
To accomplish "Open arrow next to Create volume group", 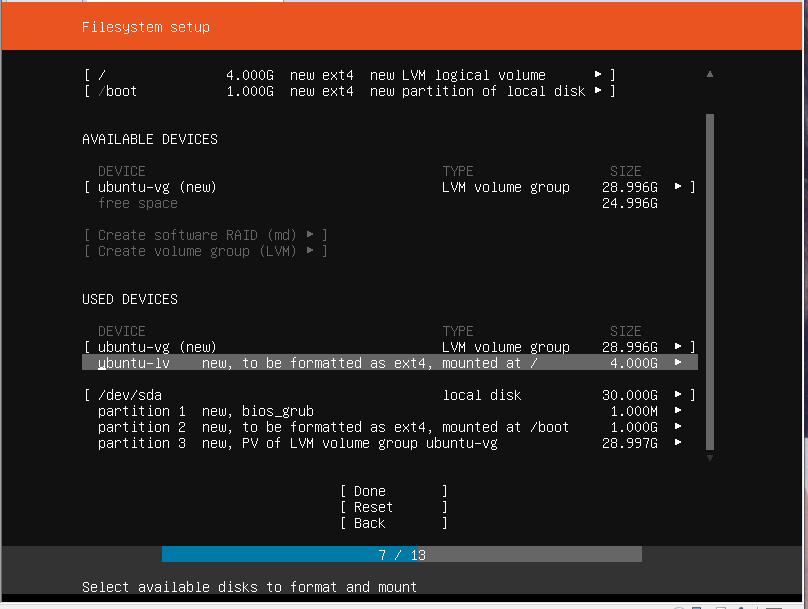I will 310,251.
